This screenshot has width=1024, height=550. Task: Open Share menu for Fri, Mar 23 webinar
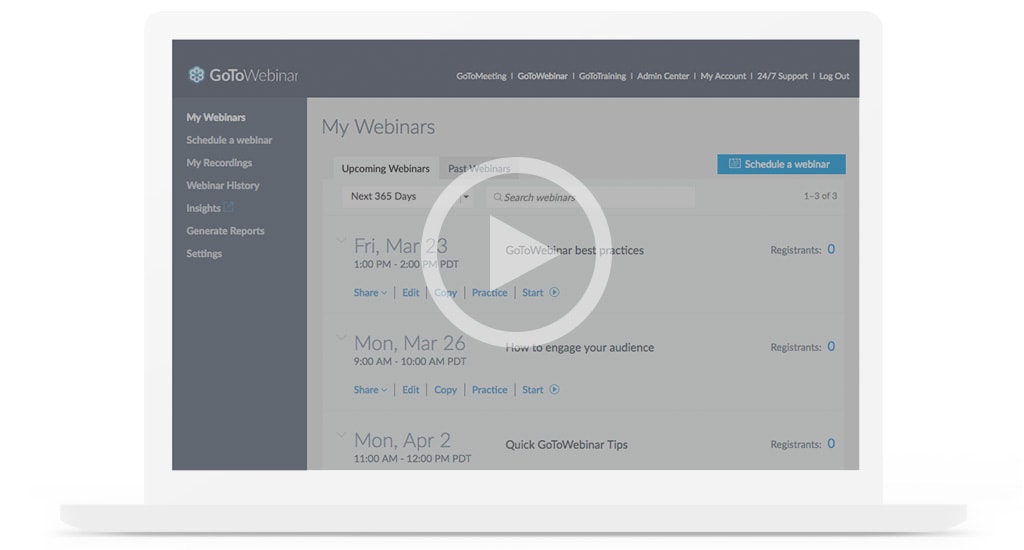coord(370,293)
